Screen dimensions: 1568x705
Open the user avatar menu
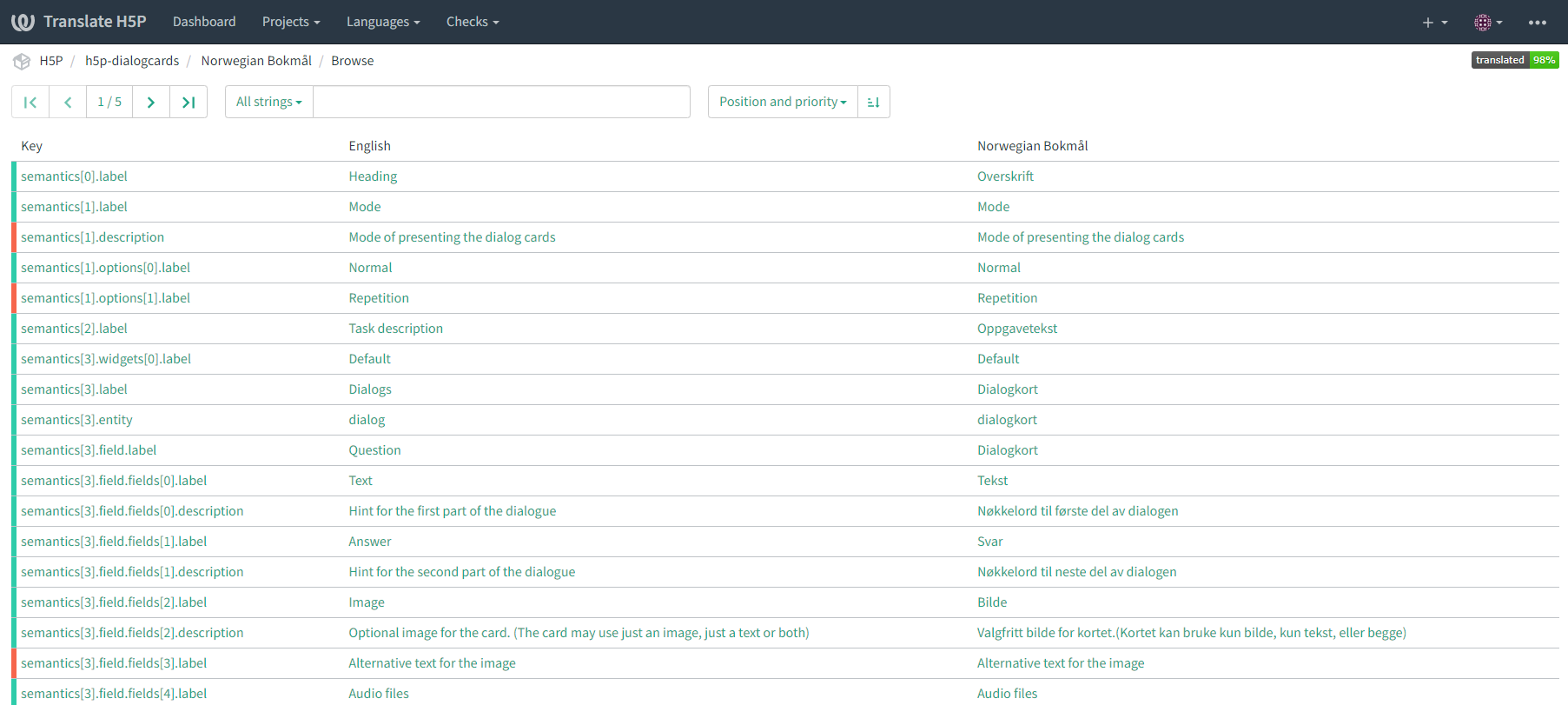pos(1488,22)
